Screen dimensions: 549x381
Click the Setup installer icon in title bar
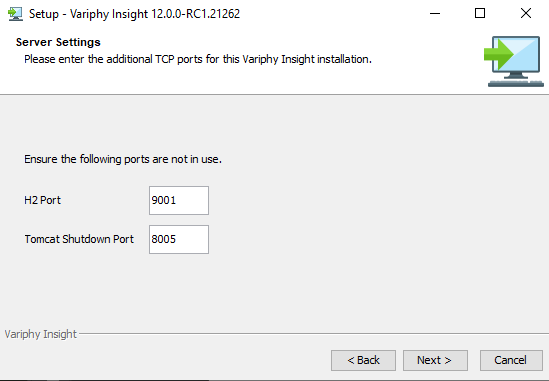[15, 14]
